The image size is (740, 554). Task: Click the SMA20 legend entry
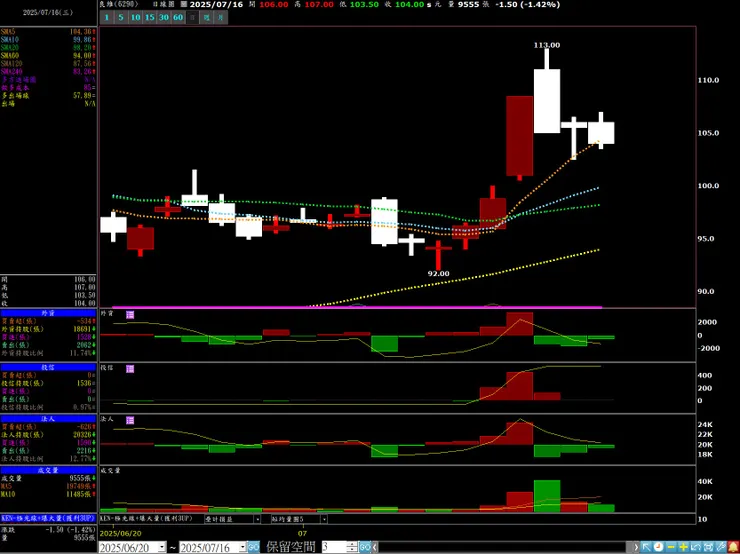click(48, 48)
